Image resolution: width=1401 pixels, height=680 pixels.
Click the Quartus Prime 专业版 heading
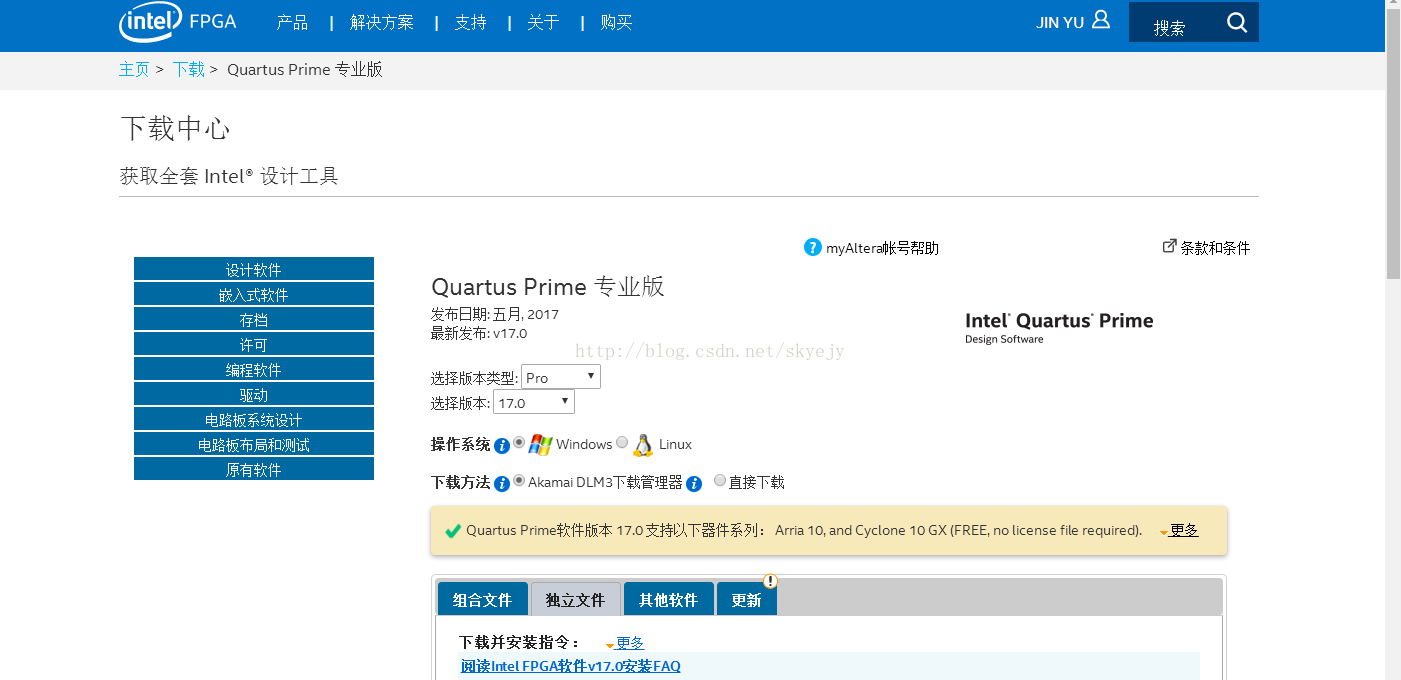548,287
